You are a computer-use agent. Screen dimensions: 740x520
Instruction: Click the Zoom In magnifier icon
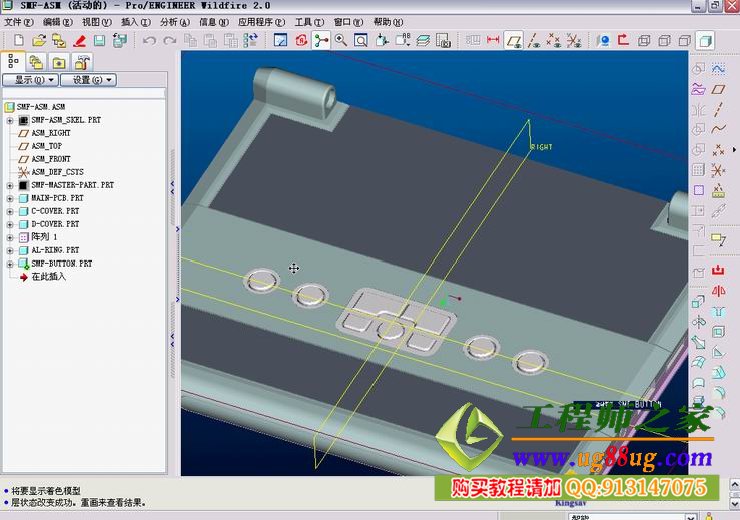click(341, 41)
